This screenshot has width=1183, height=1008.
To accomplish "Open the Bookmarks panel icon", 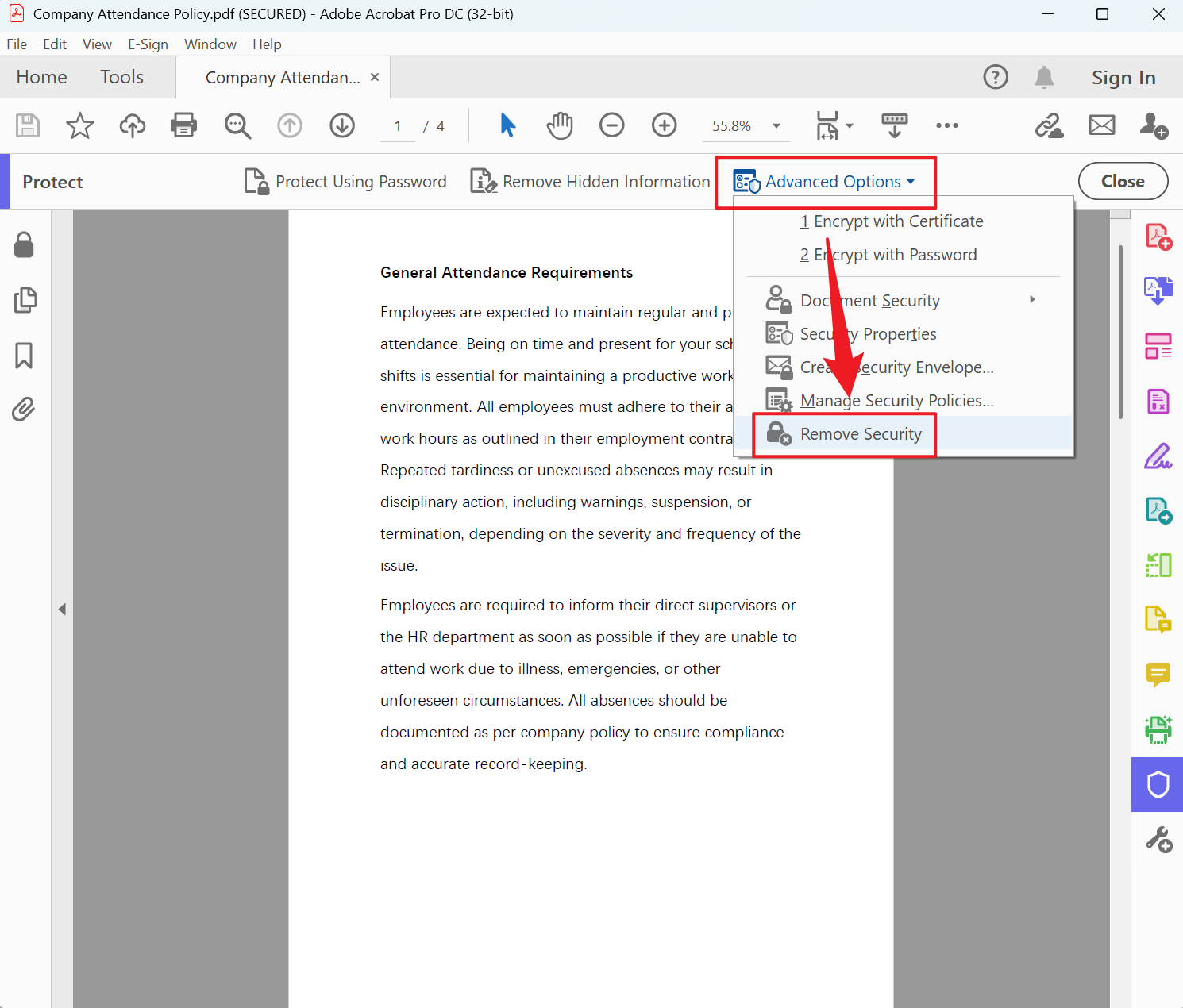I will [23, 356].
